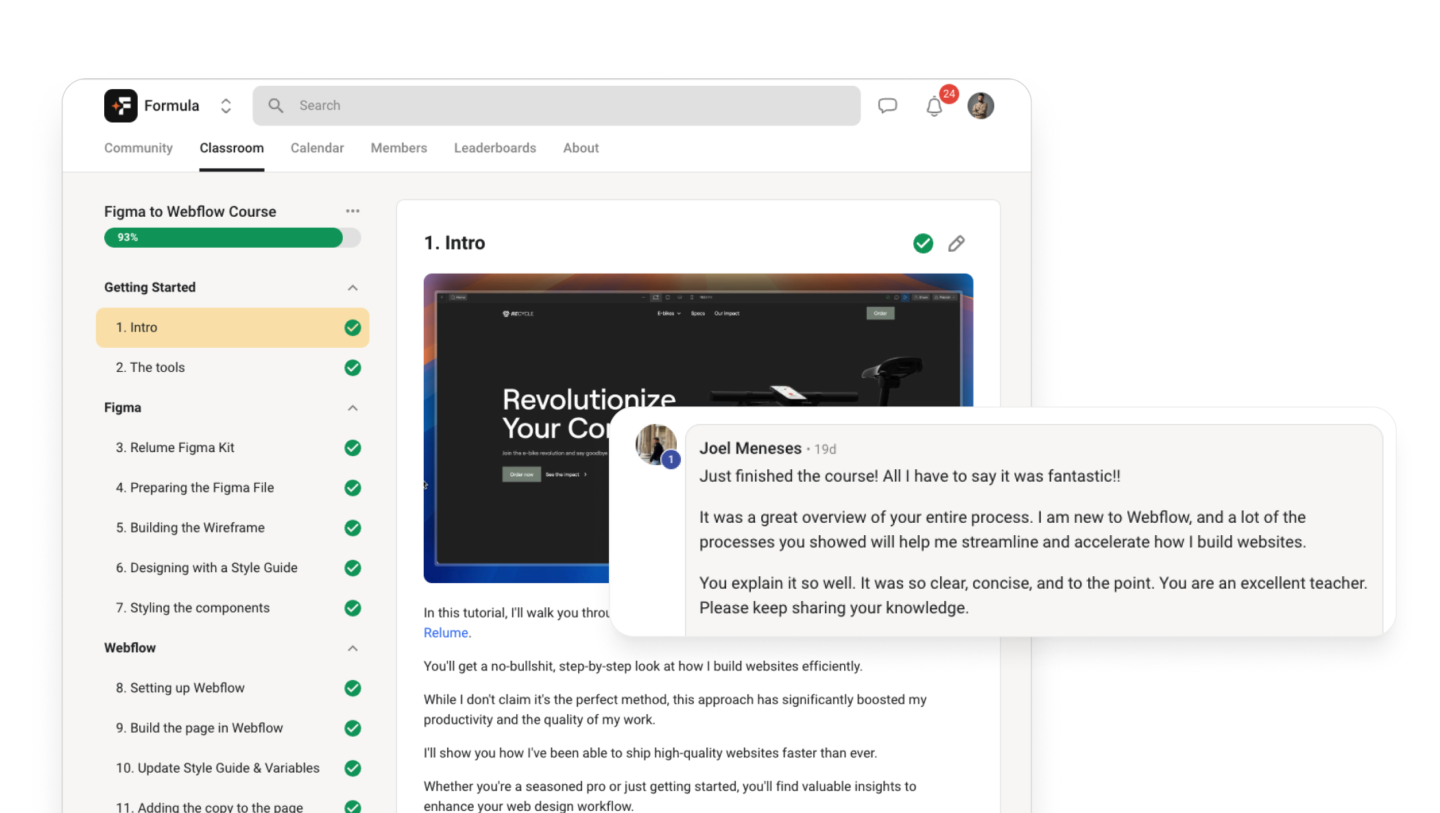Click the Figma section heading
Viewport: 1440px width, 813px height.
[x=123, y=408]
